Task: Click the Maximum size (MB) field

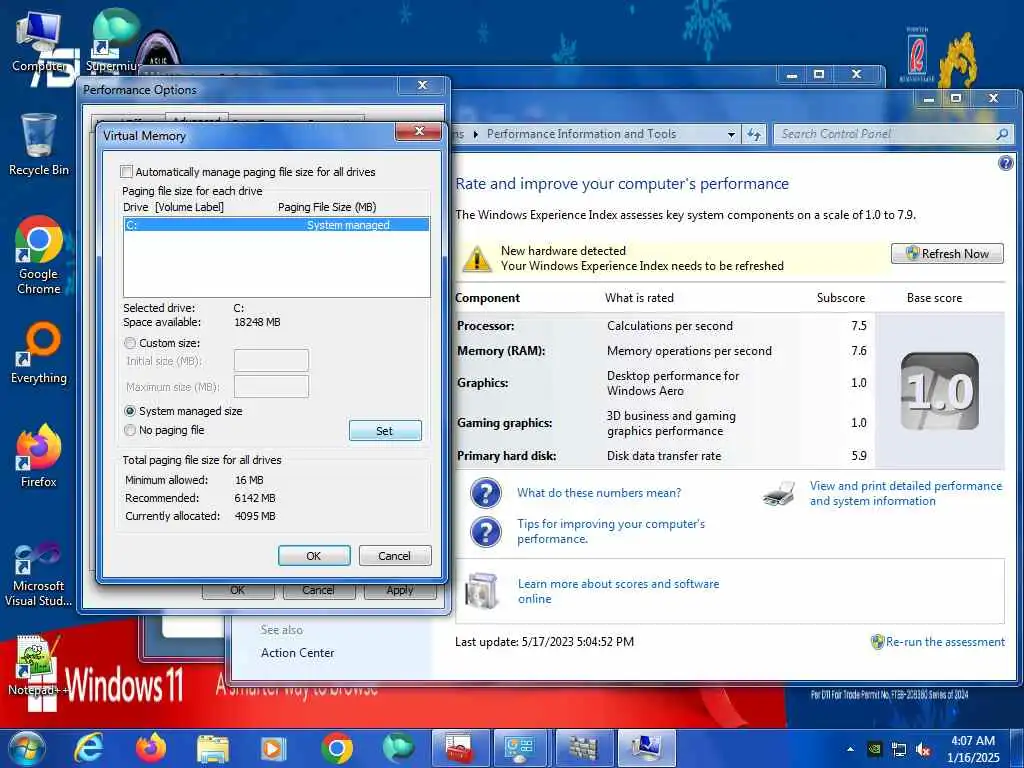Action: [271, 387]
